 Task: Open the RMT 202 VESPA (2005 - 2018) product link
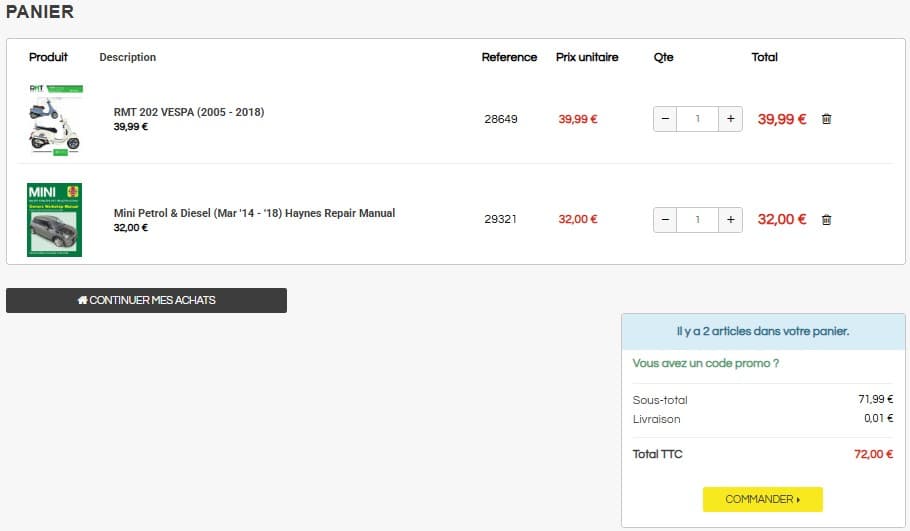click(189, 112)
